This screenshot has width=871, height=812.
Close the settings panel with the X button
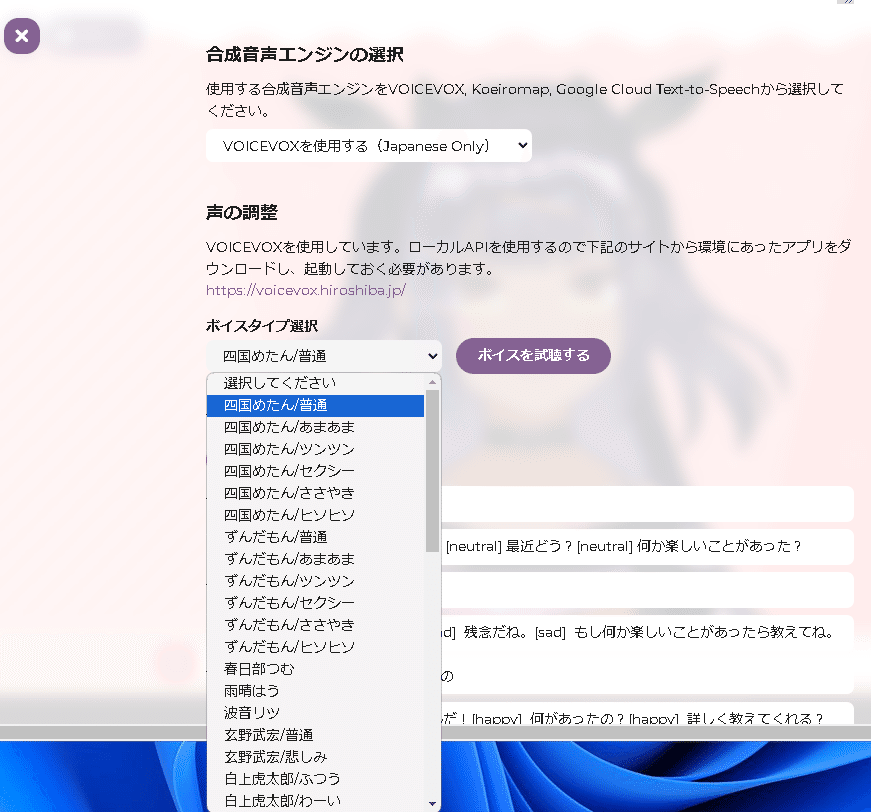pos(22,36)
